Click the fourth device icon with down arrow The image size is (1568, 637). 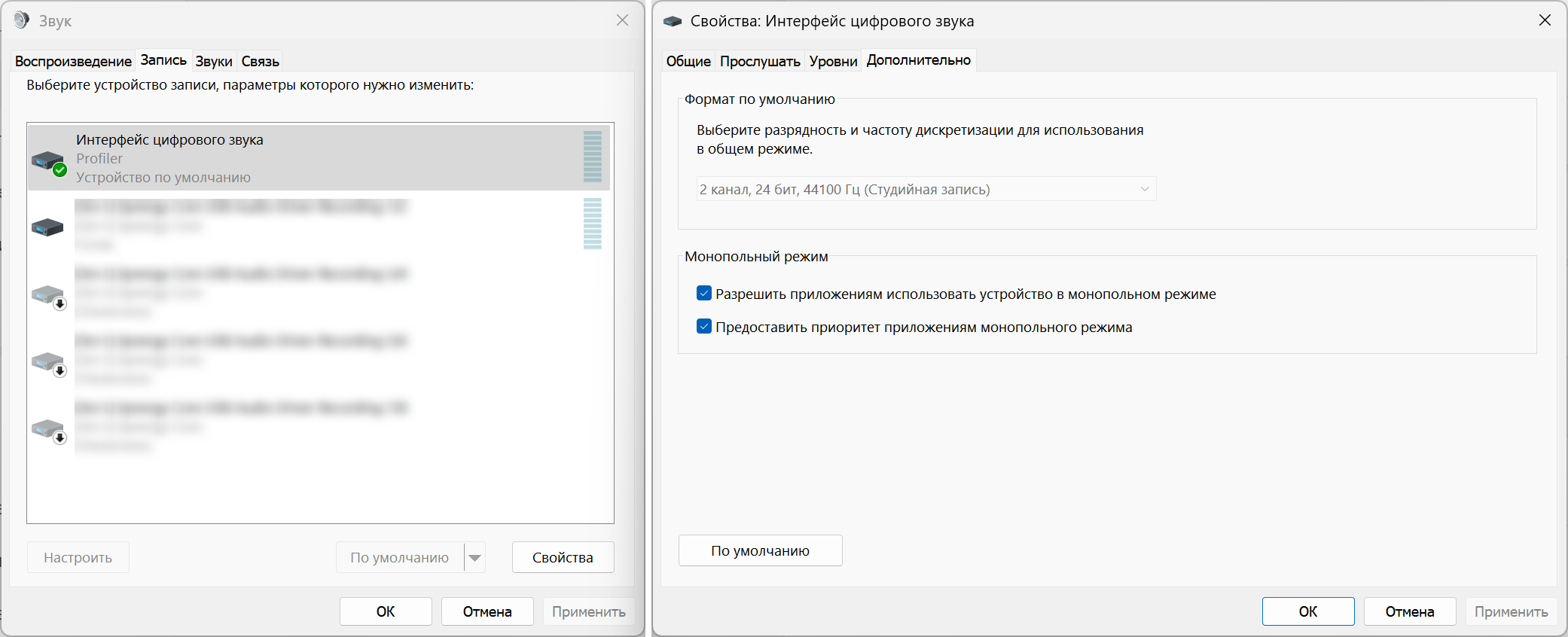49,362
